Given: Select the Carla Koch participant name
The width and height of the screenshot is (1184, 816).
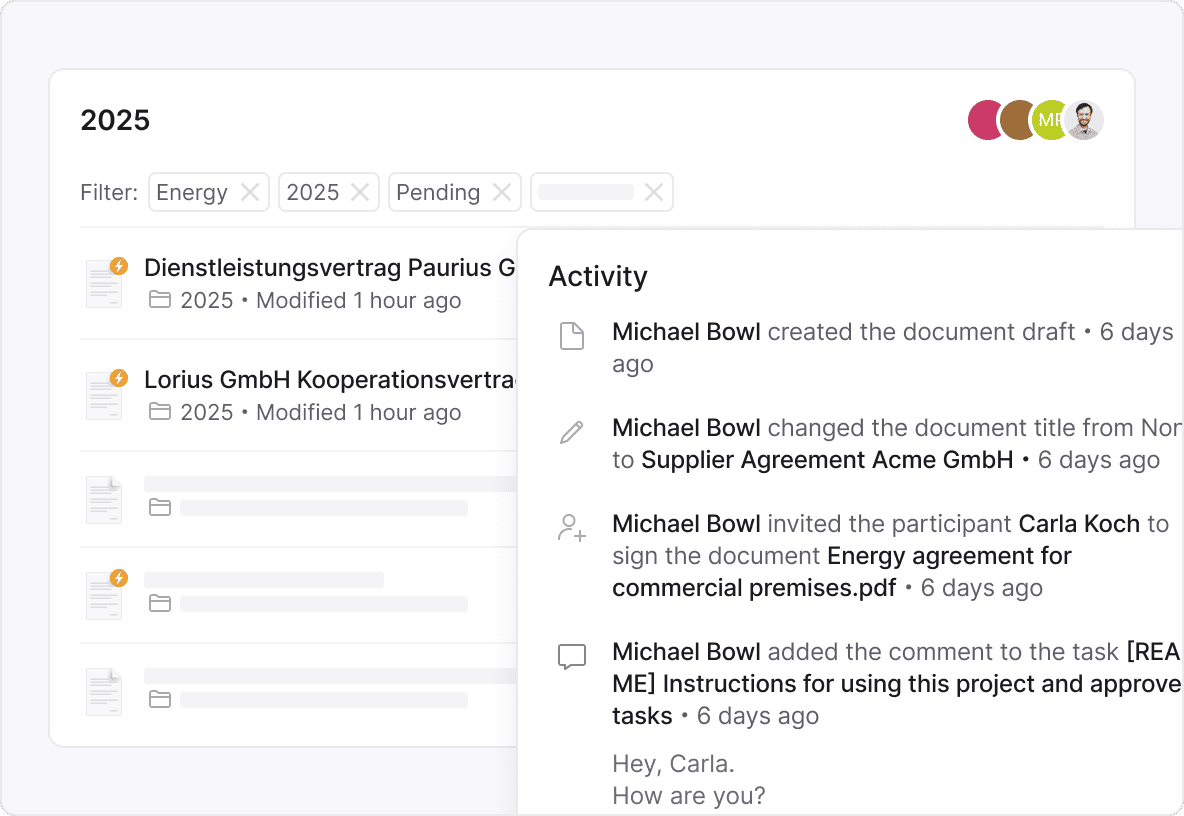Looking at the screenshot, I should click(x=1079, y=524).
